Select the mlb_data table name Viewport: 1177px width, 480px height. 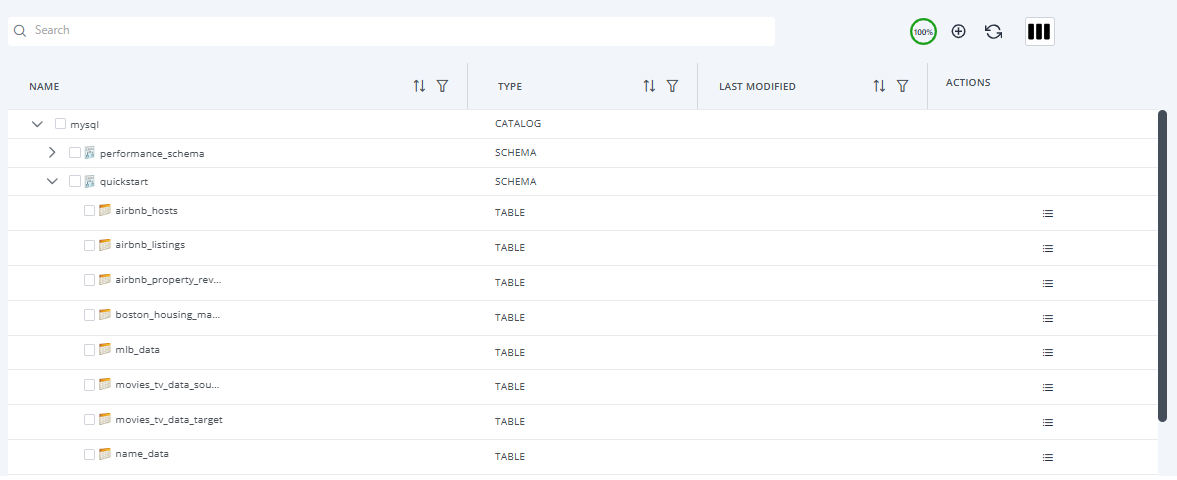(x=137, y=349)
